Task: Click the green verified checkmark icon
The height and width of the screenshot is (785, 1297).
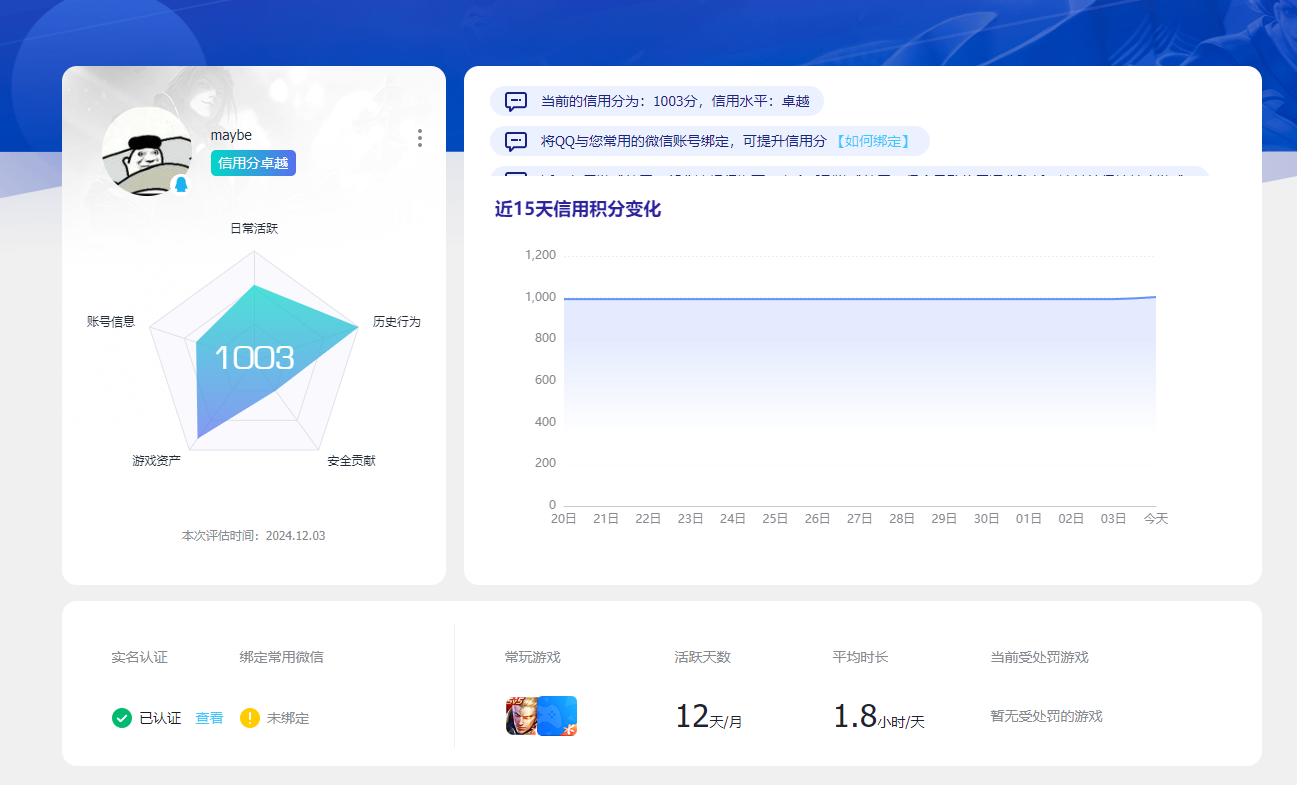Action: coord(122,718)
